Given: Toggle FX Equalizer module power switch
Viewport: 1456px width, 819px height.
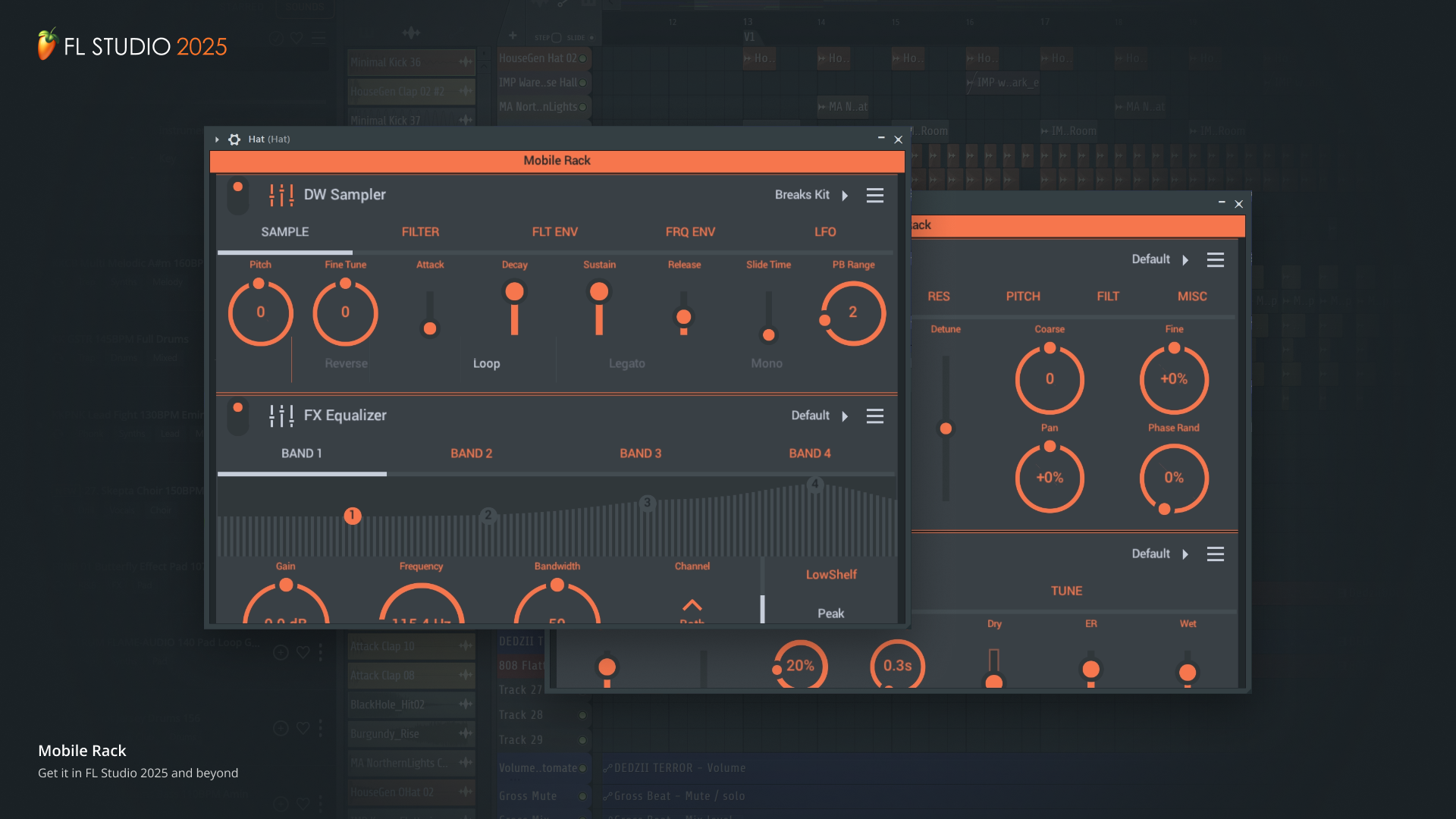Looking at the screenshot, I should (238, 416).
